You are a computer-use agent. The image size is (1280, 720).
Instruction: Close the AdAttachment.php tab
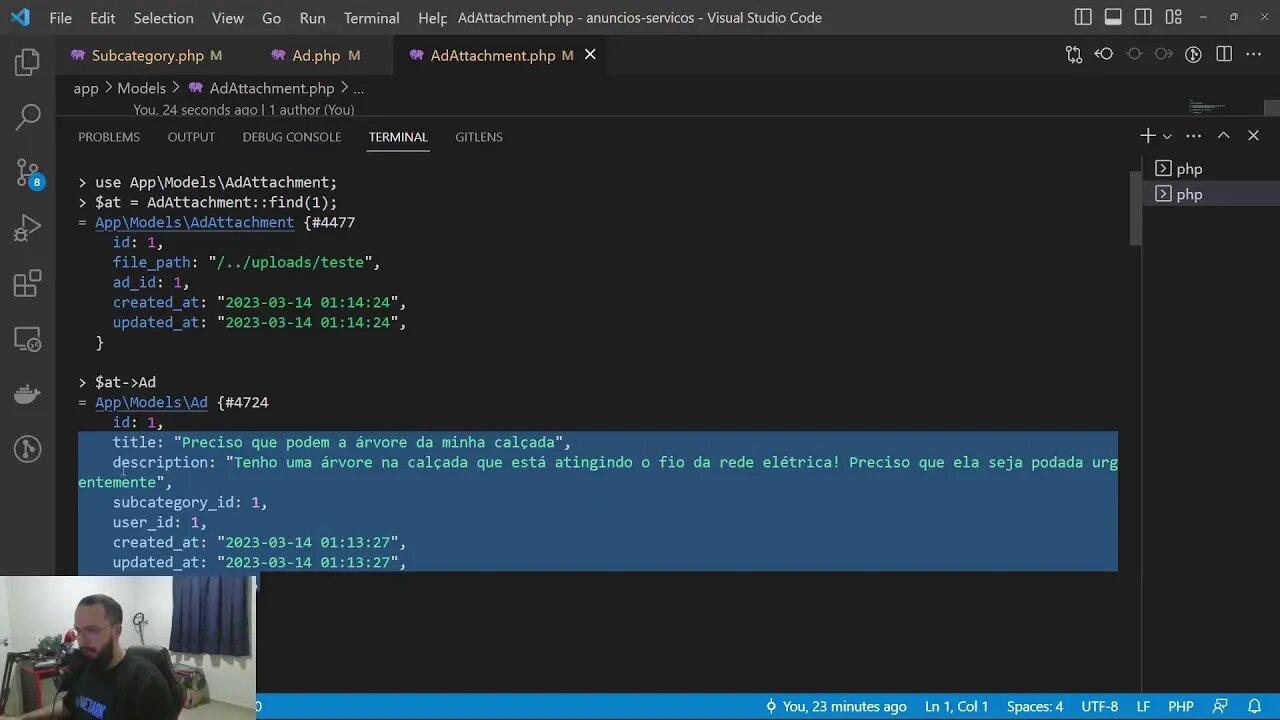pyautogui.click(x=590, y=55)
